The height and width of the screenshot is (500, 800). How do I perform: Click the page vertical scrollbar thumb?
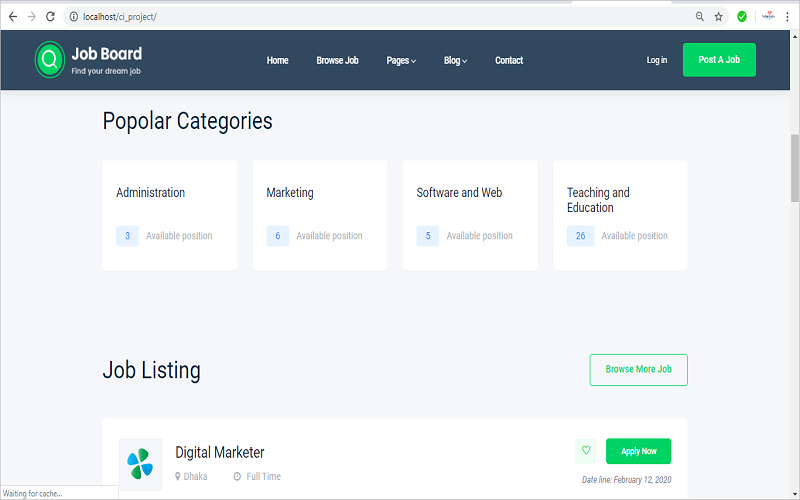click(x=795, y=168)
